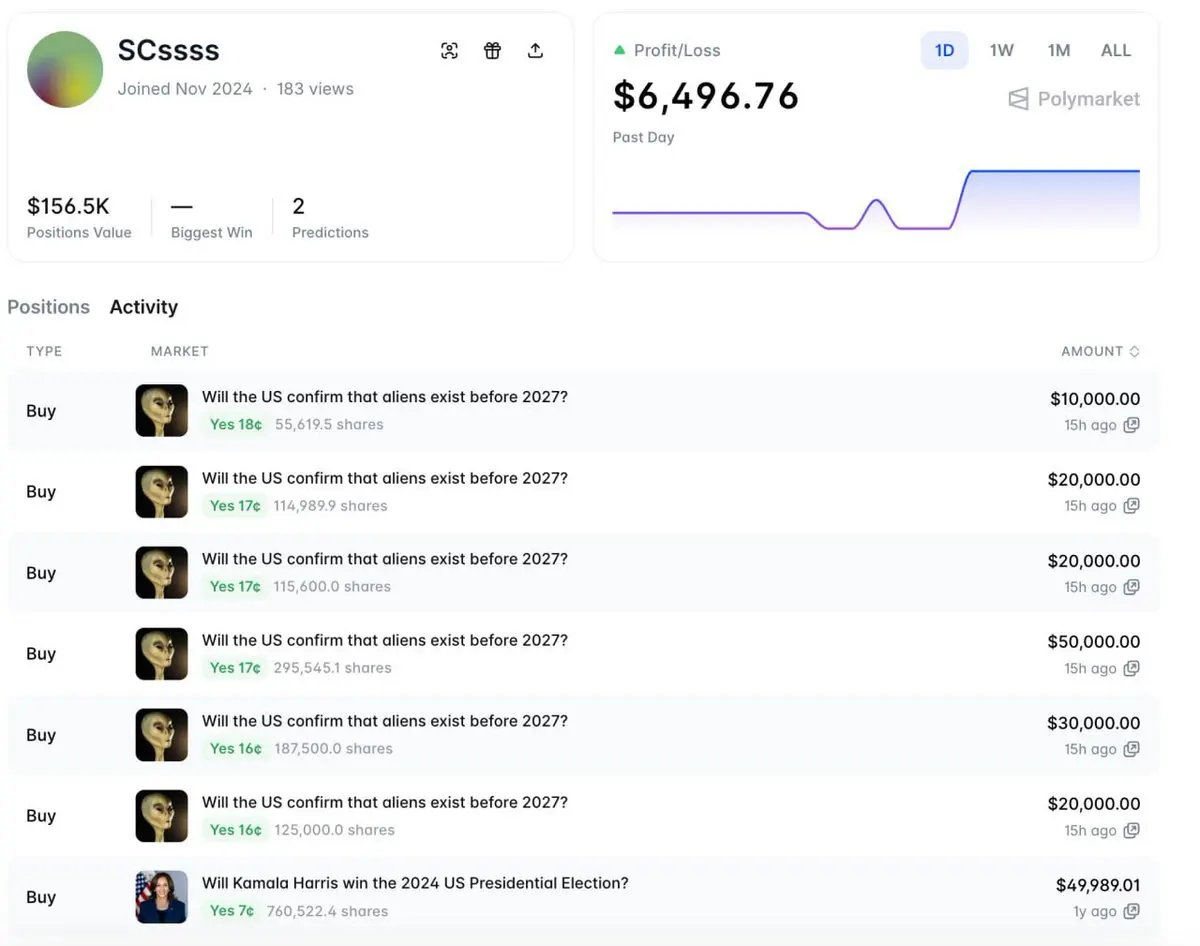Click Yes 17¢ badge in 295,545.1 shares row
Screen dimensions: 1200x946
235,667
